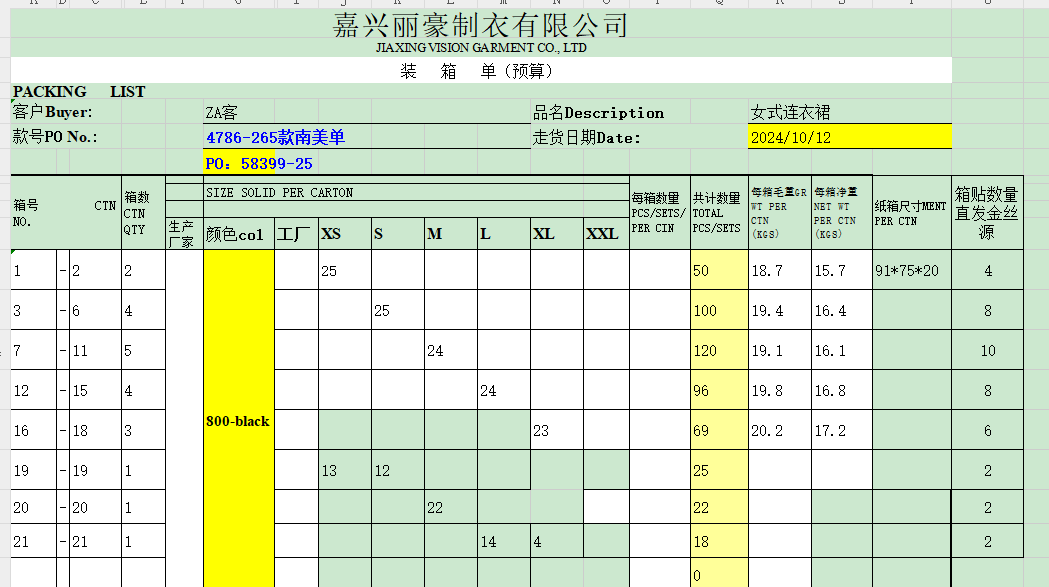The image size is (1049, 587).
Task: Select the carton size cell 91*75*20
Action: (x=906, y=271)
